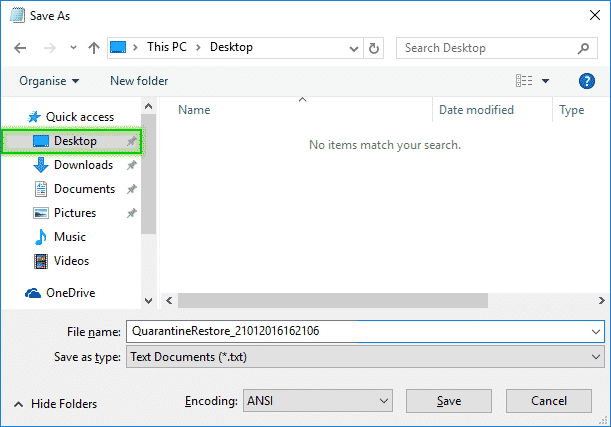Click the up one level arrow icon
611x427 pixels.
coord(93,47)
